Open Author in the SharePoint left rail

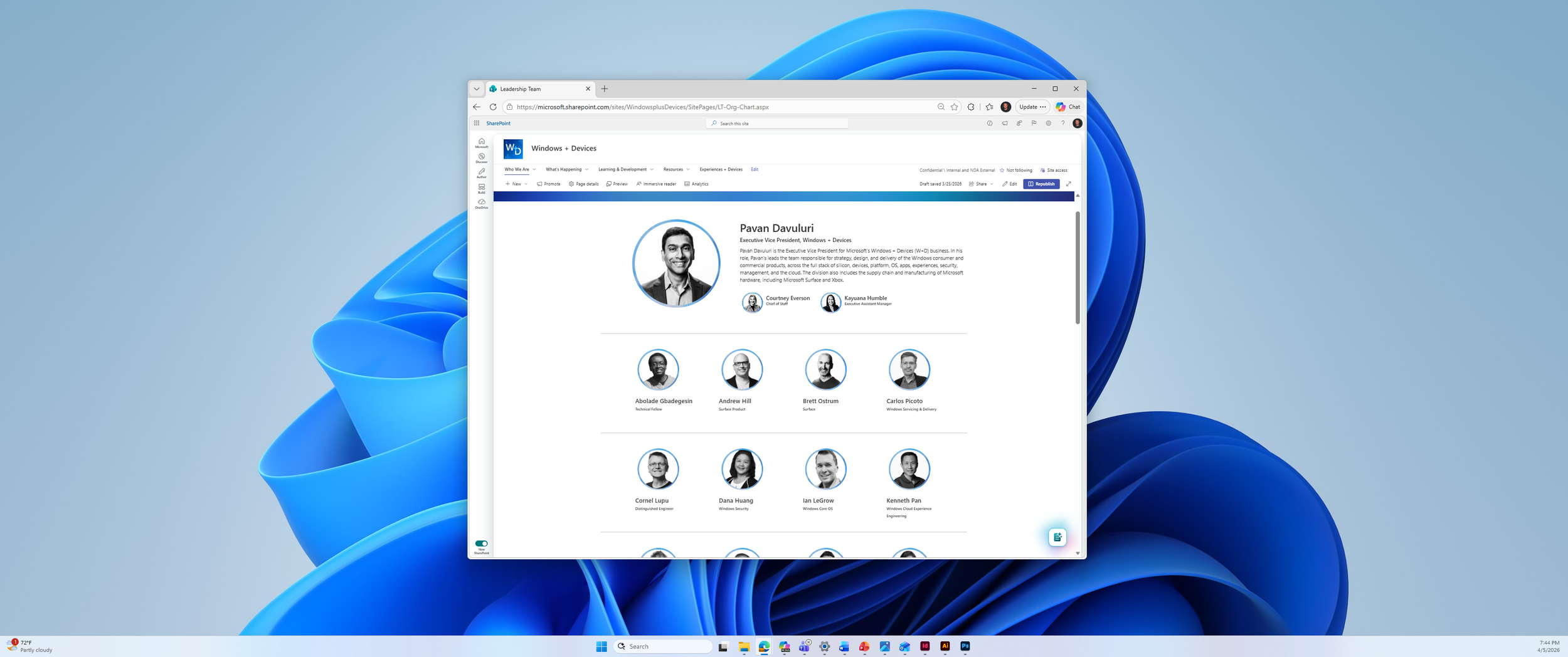point(482,173)
